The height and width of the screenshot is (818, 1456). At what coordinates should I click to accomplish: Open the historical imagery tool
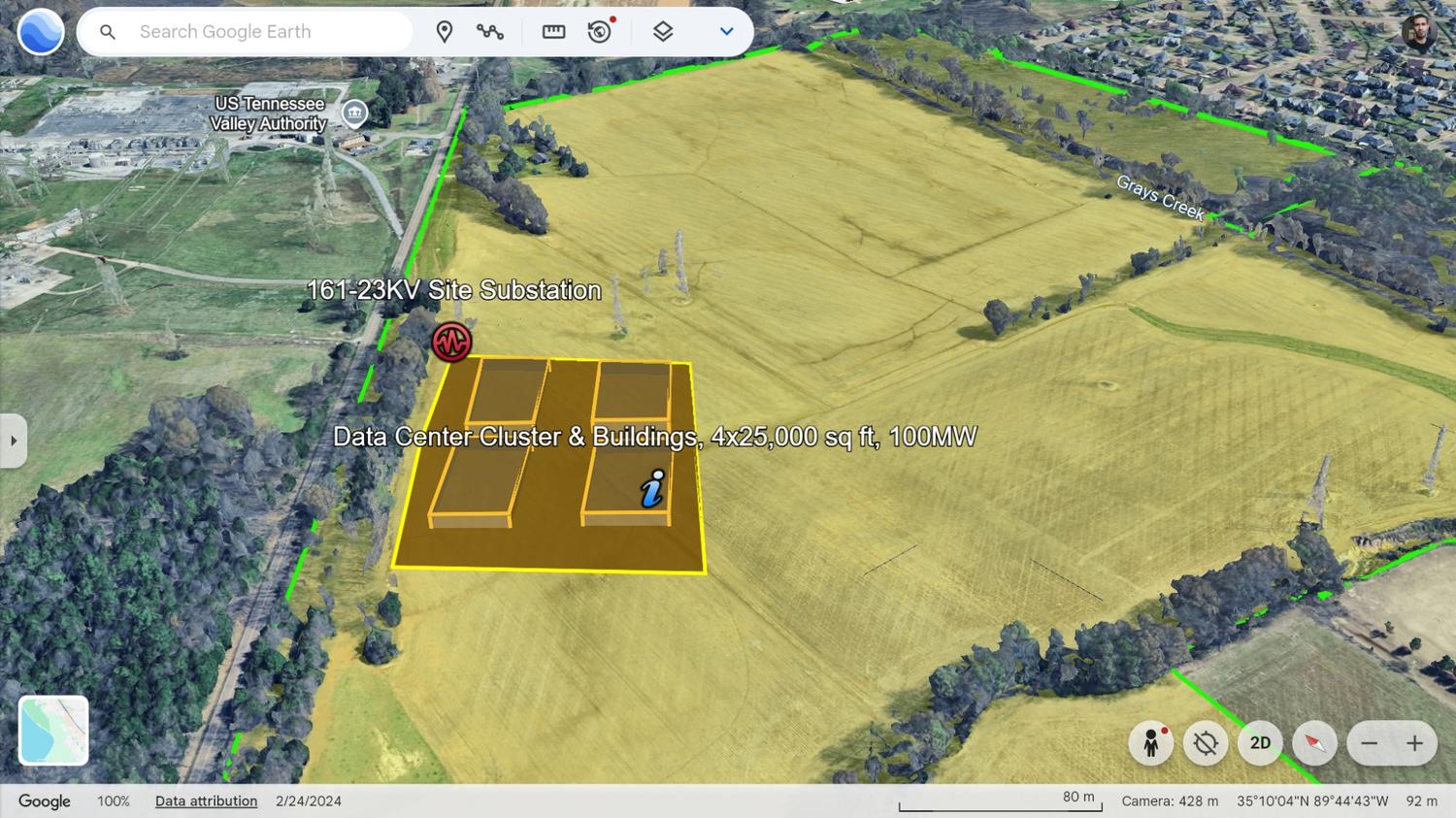tap(601, 31)
